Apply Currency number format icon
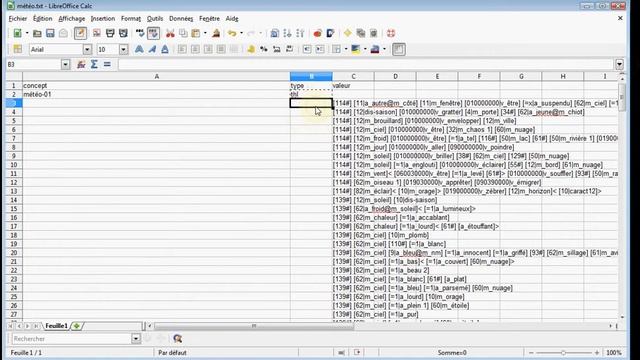The width and height of the screenshot is (640, 360). pyautogui.click(x=251, y=49)
